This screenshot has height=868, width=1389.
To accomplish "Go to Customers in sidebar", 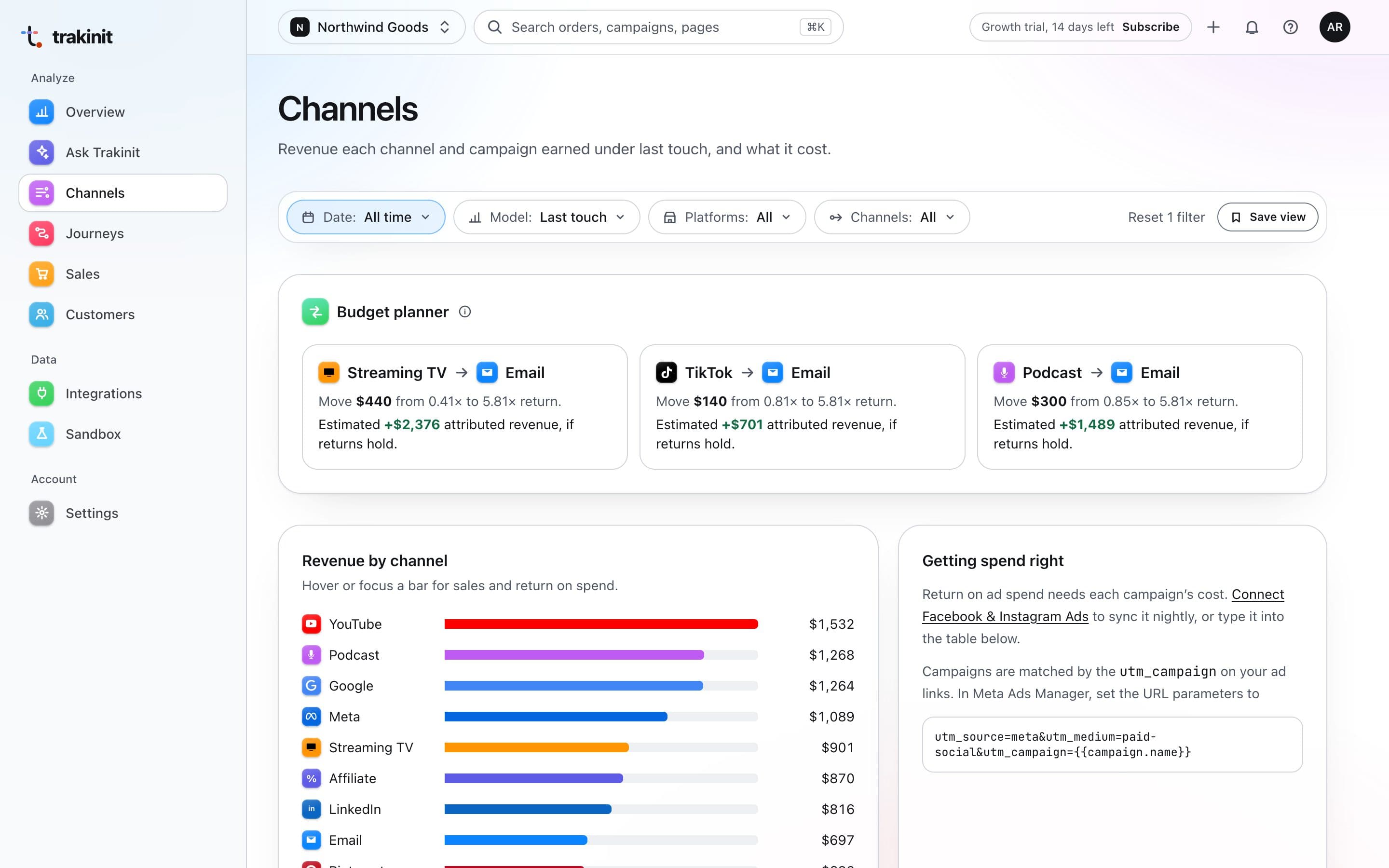I will point(123,314).
